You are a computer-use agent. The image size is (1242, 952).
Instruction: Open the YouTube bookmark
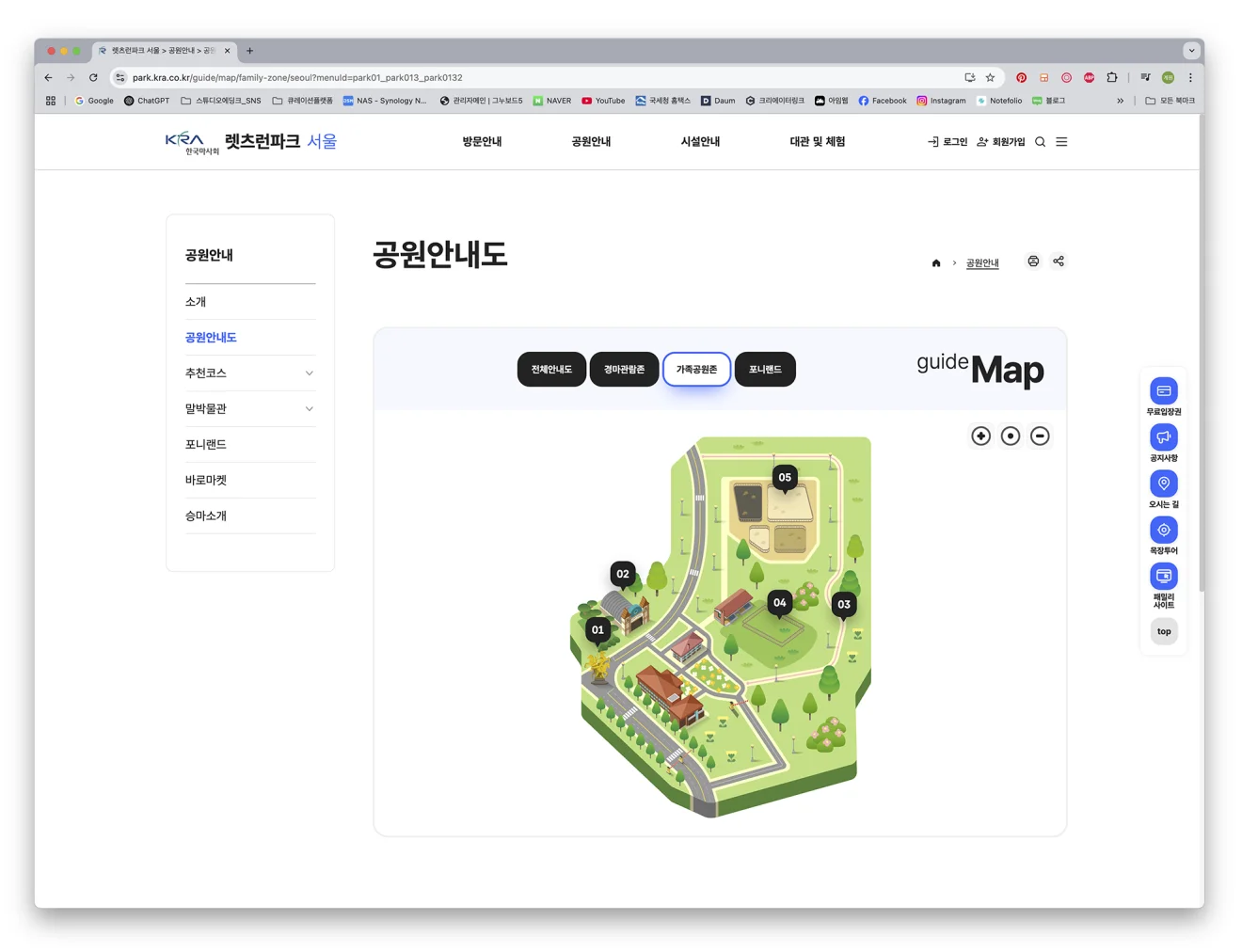[x=603, y=101]
